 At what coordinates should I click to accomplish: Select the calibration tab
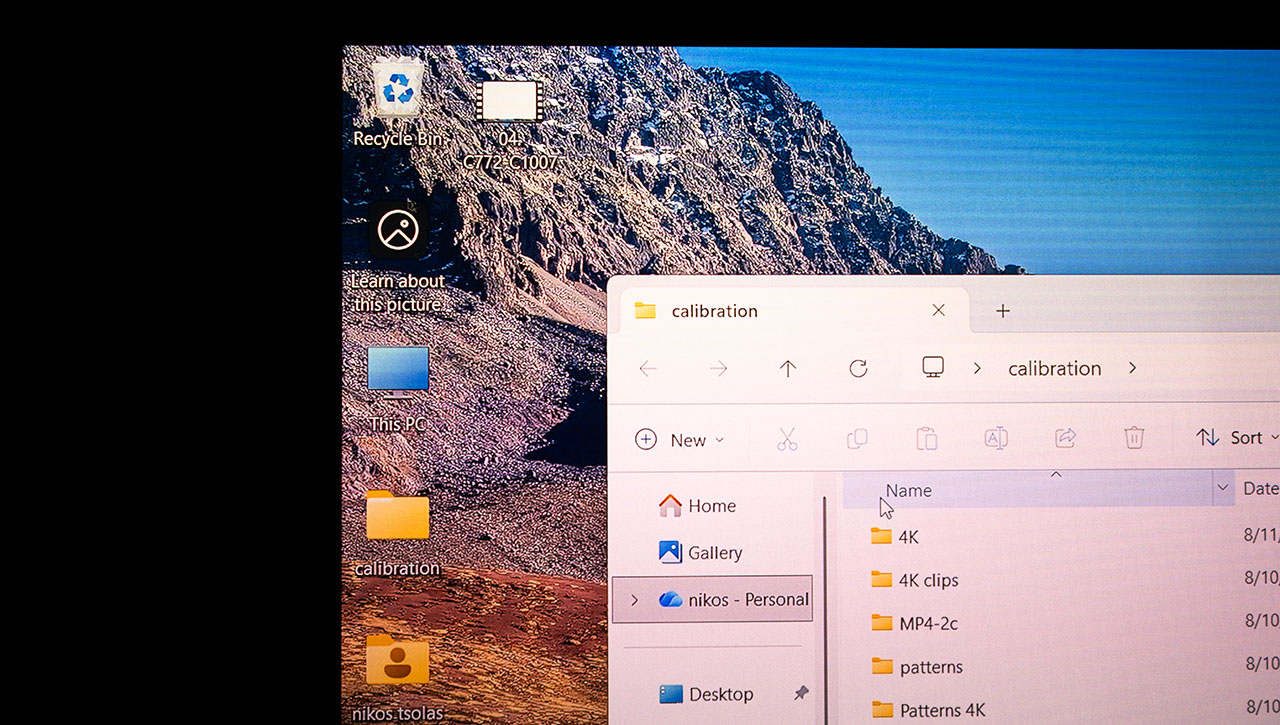[715, 311]
